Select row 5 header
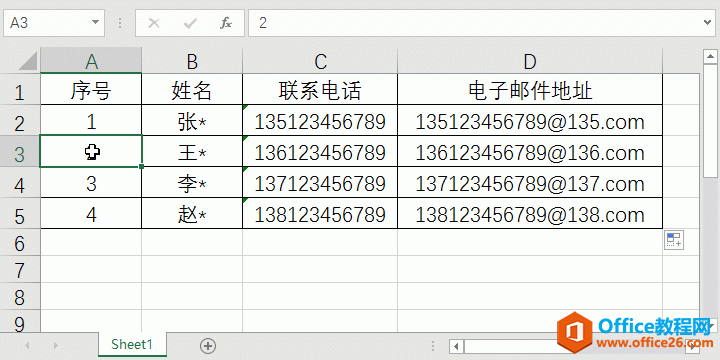 click(x=20, y=215)
